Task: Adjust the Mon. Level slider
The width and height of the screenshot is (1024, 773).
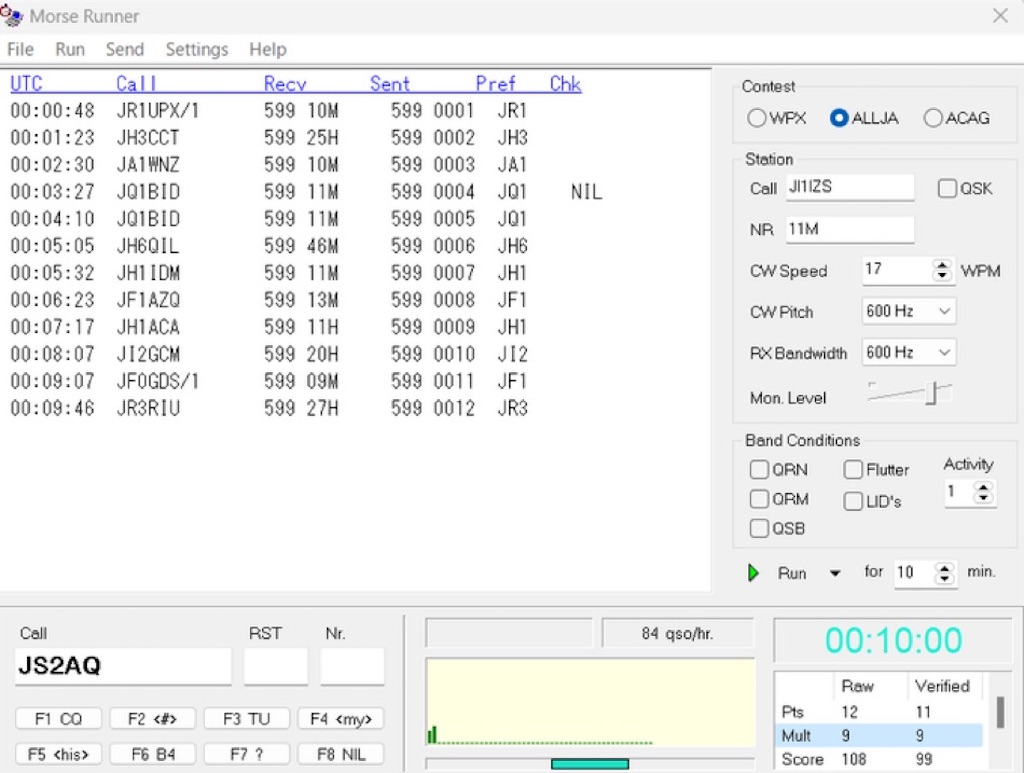Action: 933,394
